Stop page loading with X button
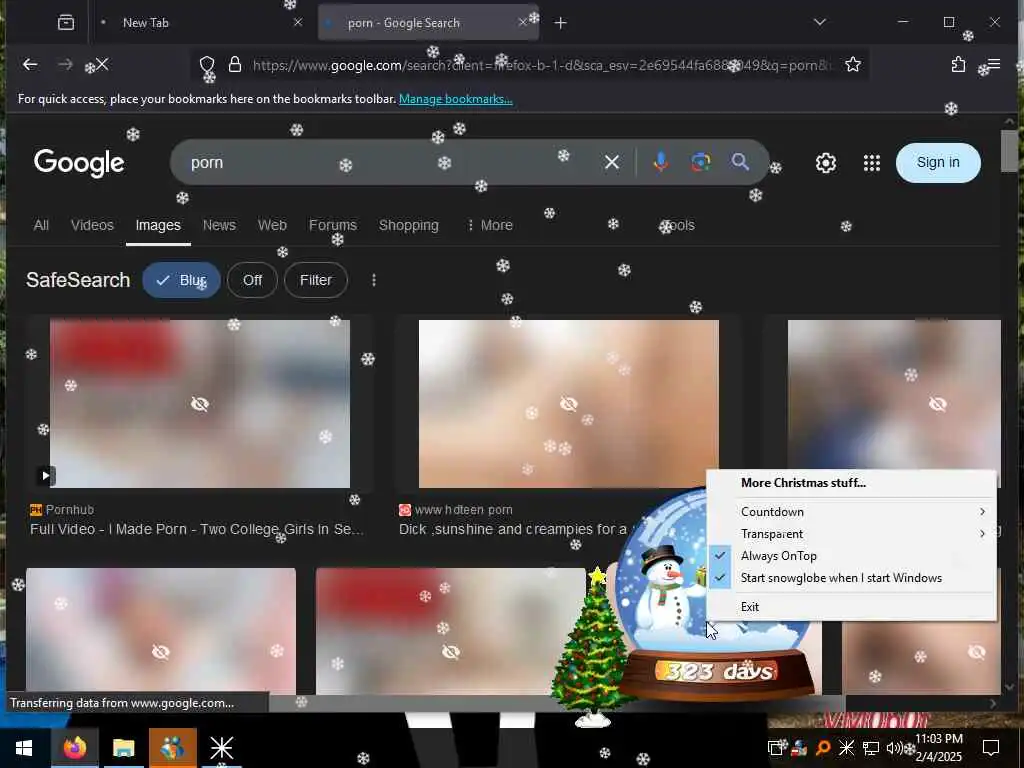 pos(102,64)
